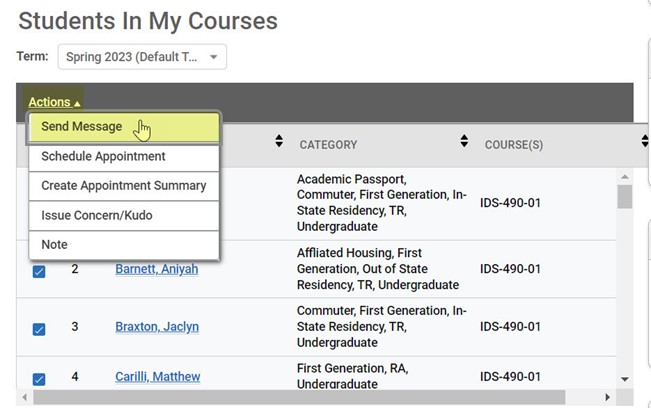The image size is (651, 408).
Task: Open Barnett, Aniyah student profile link
Action: click(x=156, y=269)
